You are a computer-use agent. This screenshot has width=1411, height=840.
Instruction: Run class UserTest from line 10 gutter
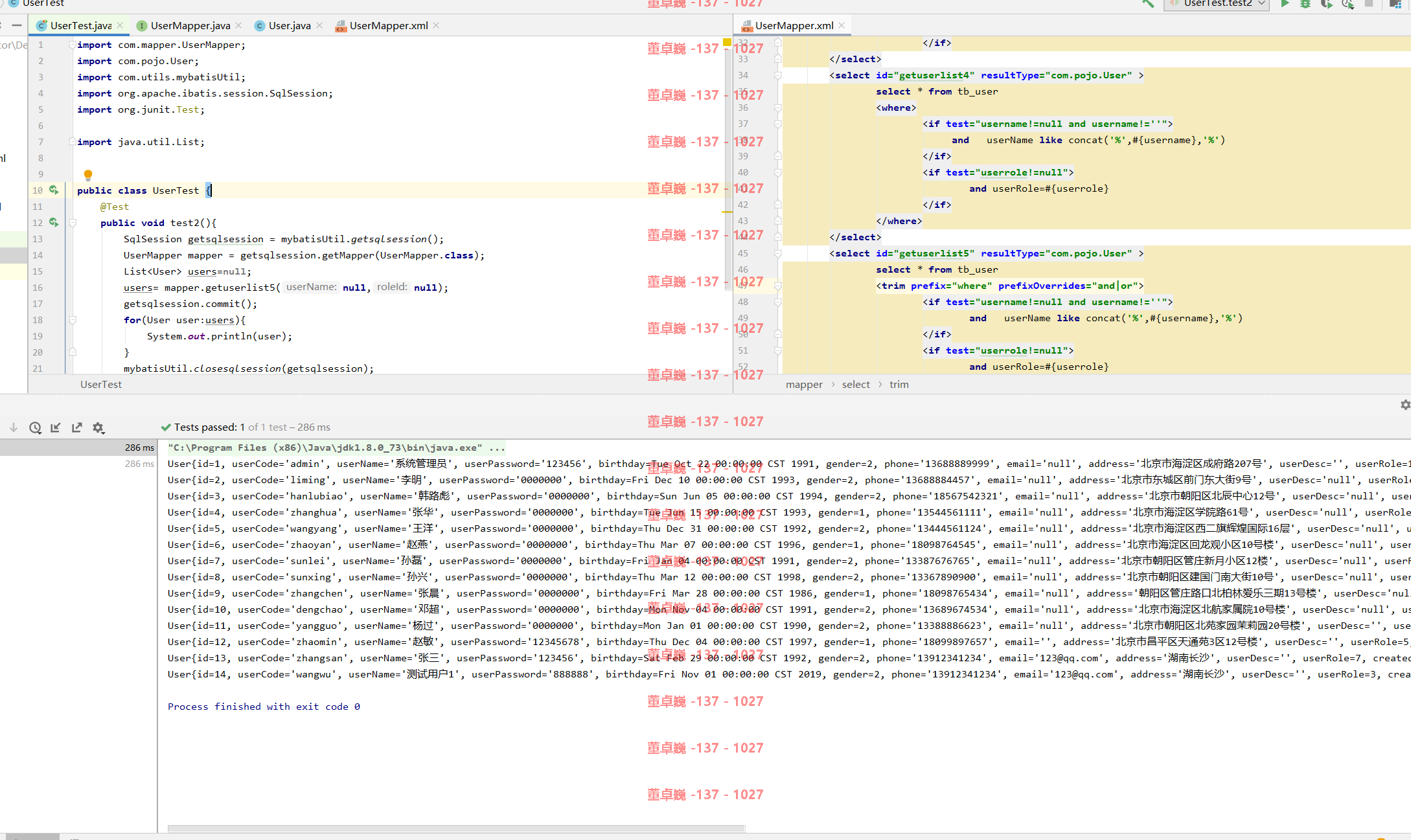click(x=54, y=190)
